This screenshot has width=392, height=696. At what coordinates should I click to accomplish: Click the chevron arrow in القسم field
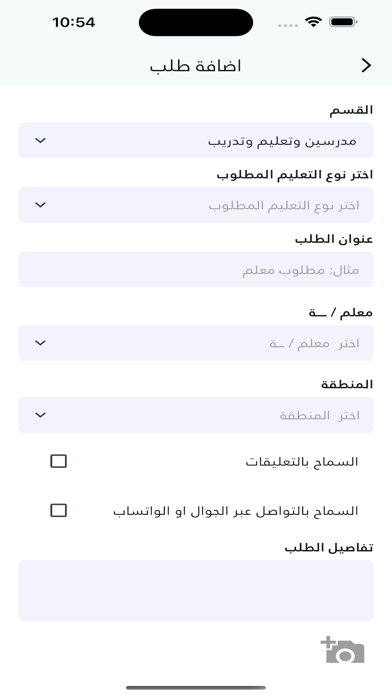(40, 141)
